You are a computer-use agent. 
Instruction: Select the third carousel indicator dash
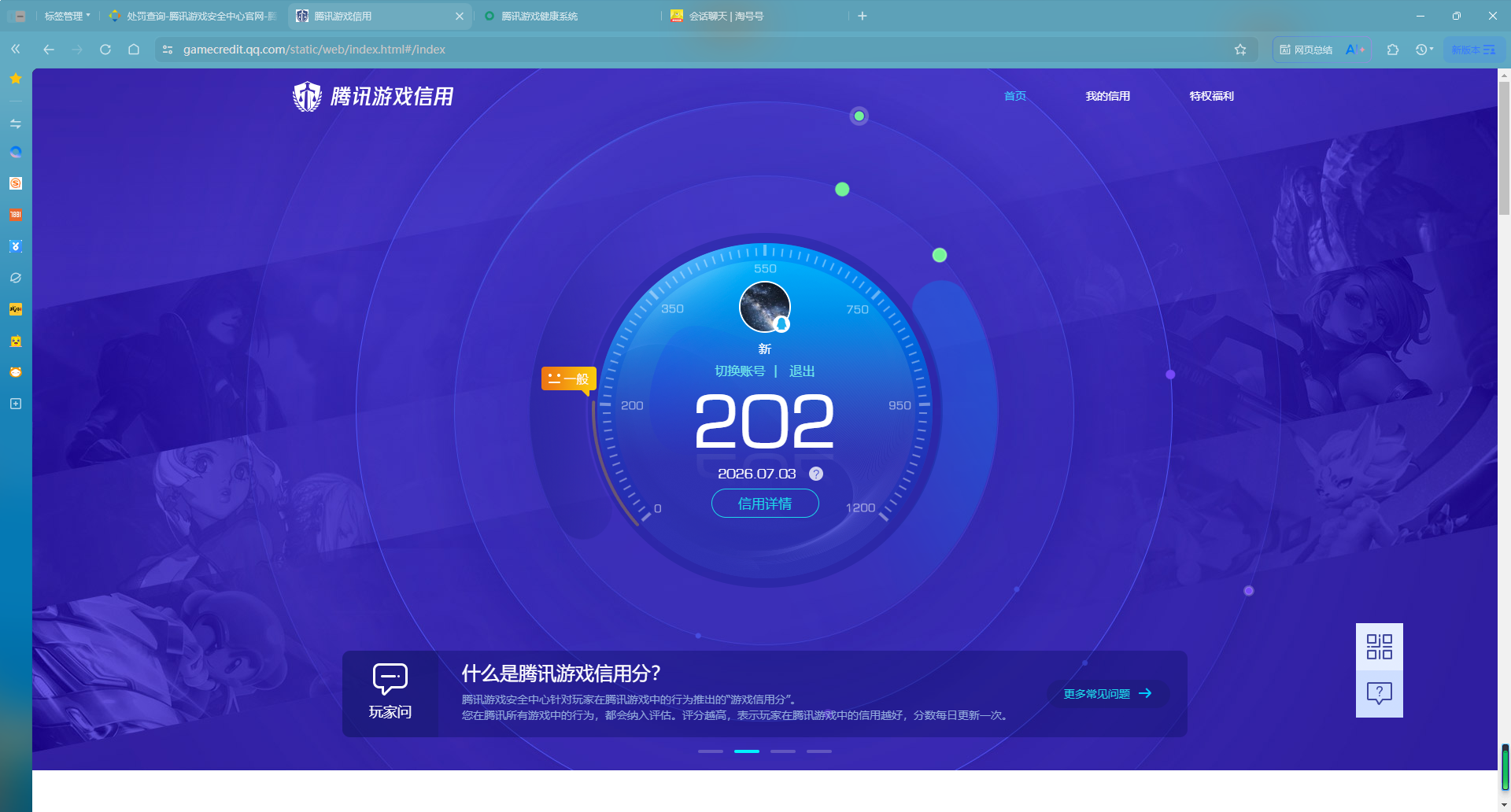click(783, 751)
